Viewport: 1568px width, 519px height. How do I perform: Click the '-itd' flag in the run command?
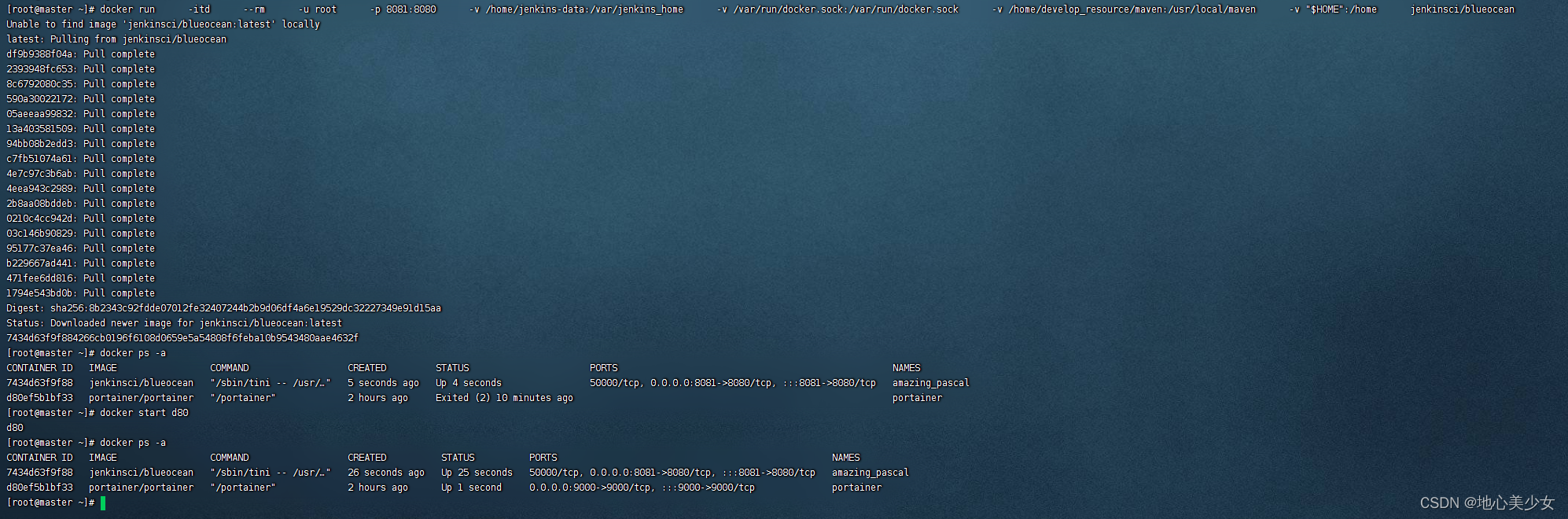point(199,9)
